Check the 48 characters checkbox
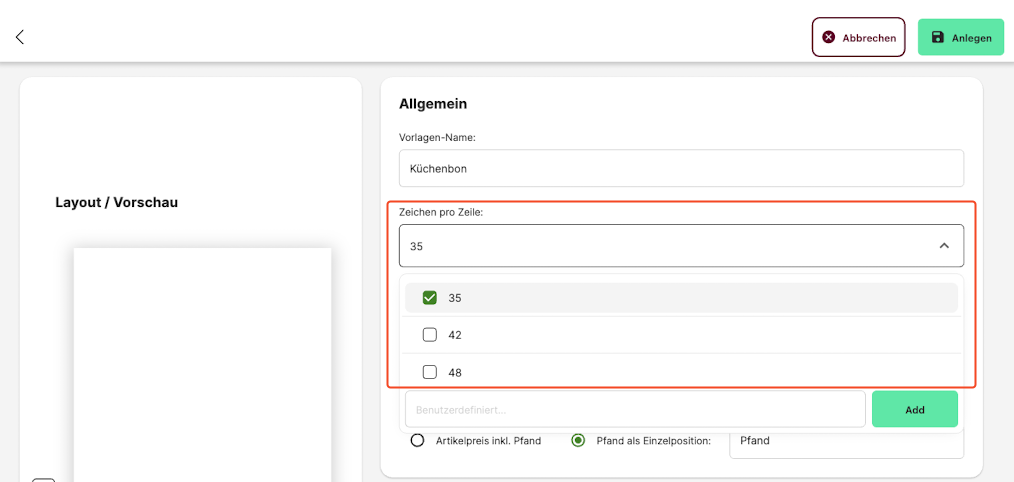Screen dimensions: 1014x482 tap(429, 372)
